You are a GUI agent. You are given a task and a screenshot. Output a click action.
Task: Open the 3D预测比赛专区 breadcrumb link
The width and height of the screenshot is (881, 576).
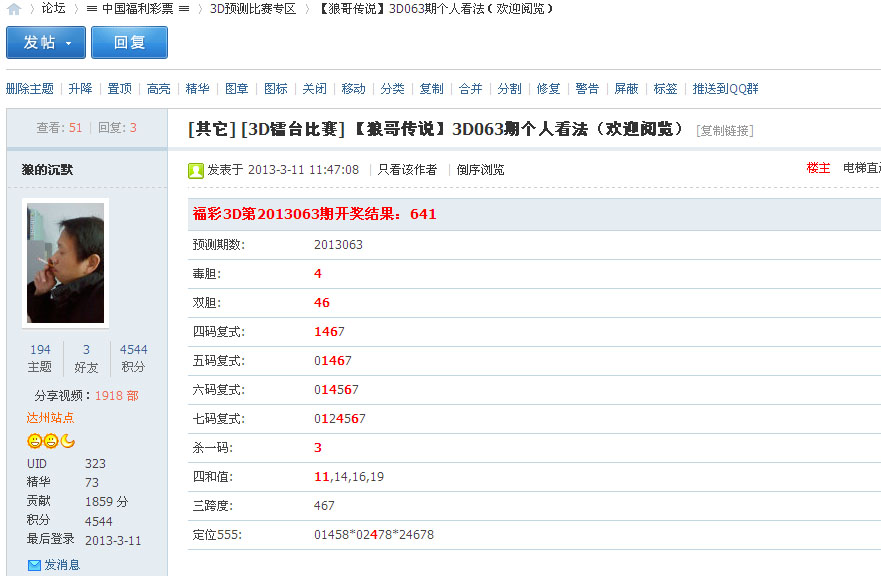coord(253,8)
